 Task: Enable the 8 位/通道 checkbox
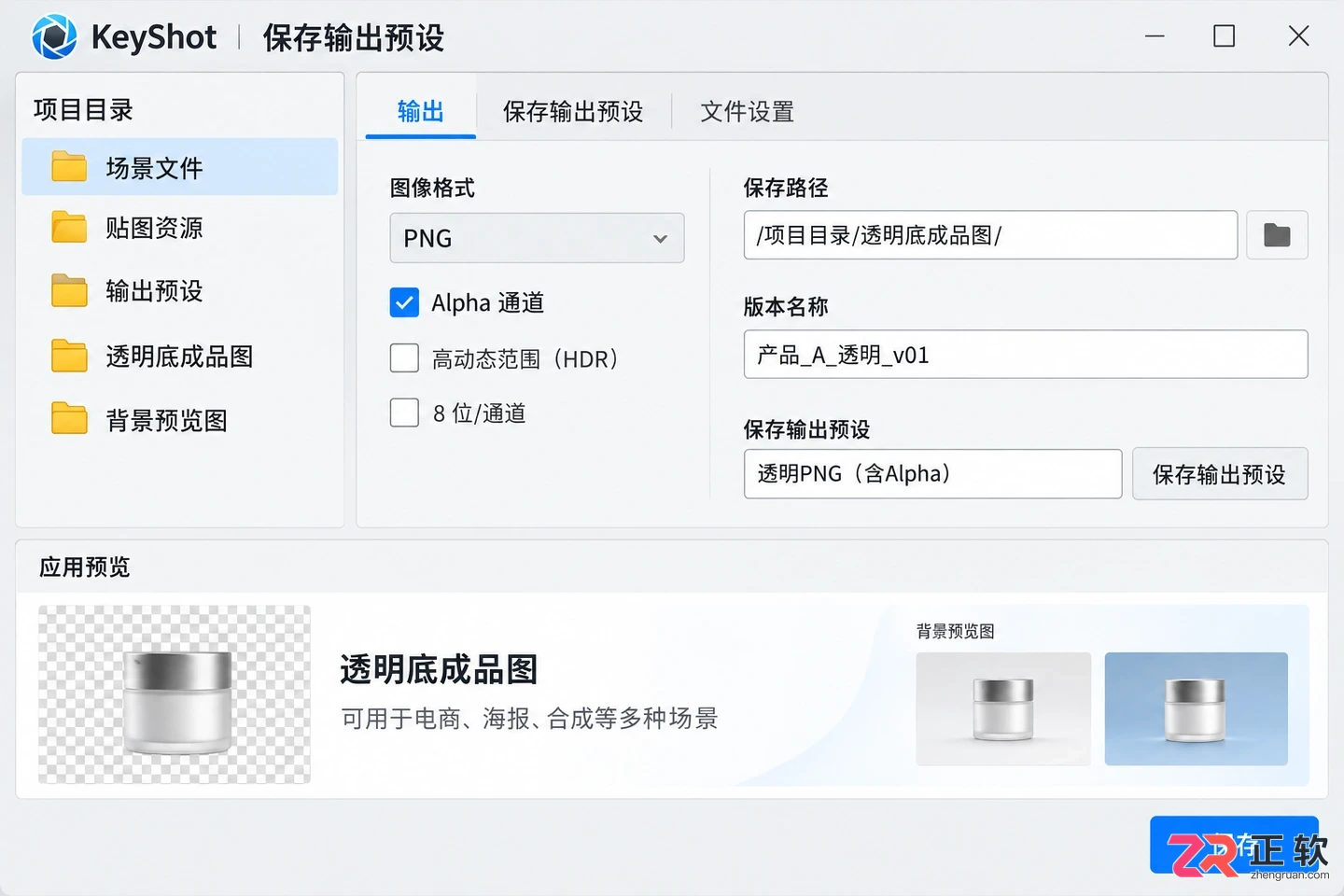click(x=404, y=413)
